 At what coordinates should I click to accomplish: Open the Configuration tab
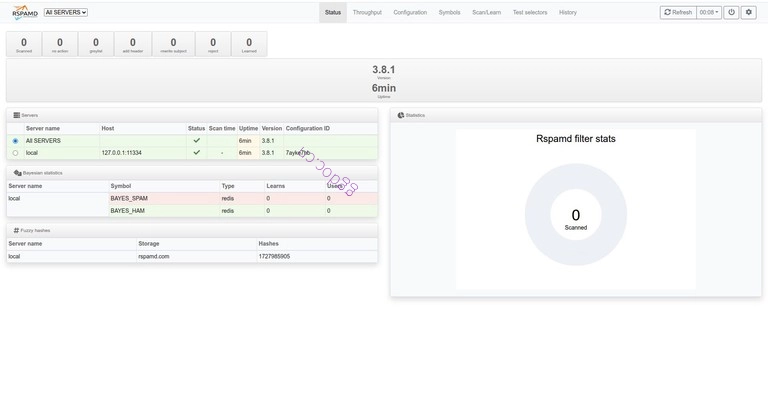(410, 12)
